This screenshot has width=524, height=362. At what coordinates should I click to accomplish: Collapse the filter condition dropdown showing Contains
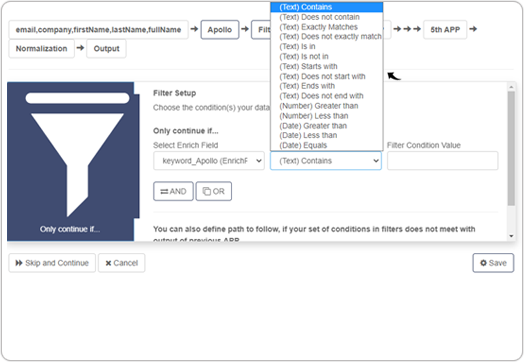point(326,161)
